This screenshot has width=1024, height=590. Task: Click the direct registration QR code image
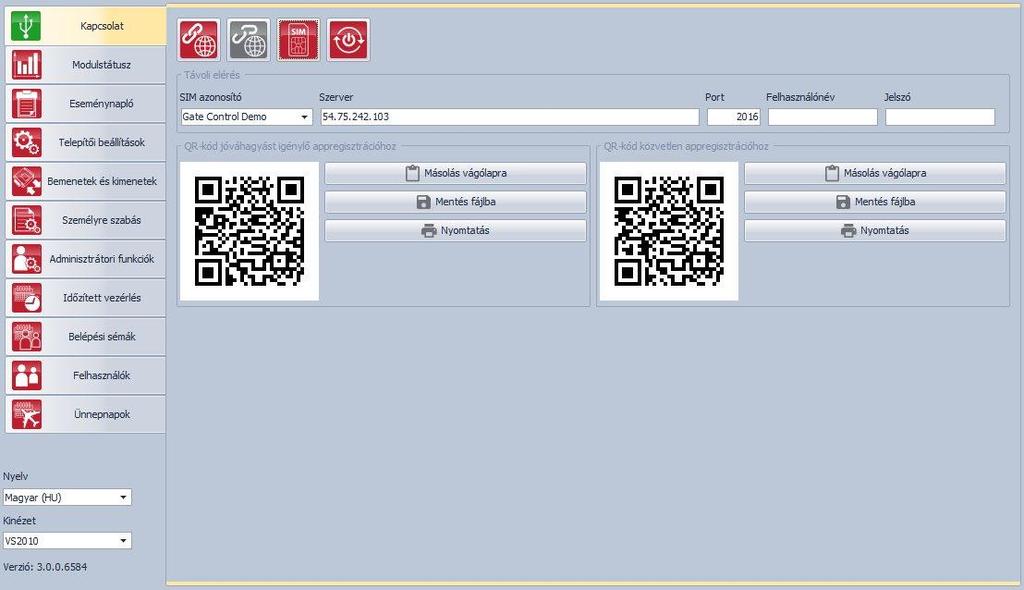coord(669,231)
